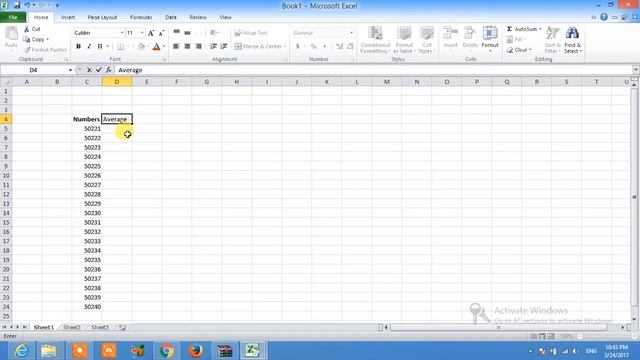Open the number format dropdown
The height and width of the screenshot is (360, 640).
tap(351, 33)
